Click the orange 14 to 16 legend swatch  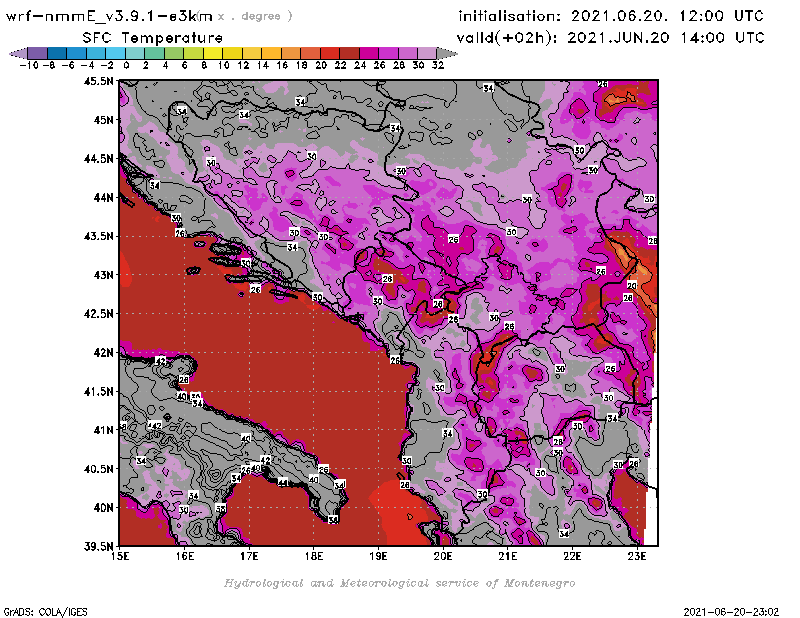(271, 53)
